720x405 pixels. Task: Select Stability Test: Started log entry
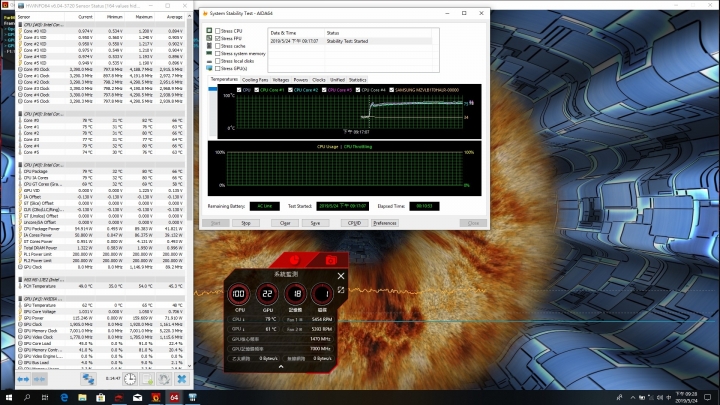pyautogui.click(x=350, y=41)
